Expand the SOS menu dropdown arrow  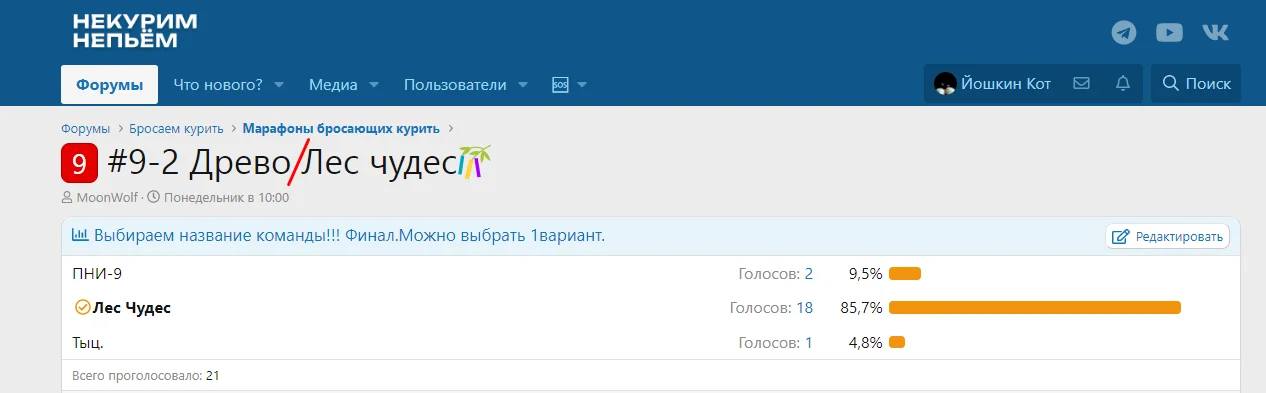[x=581, y=85]
